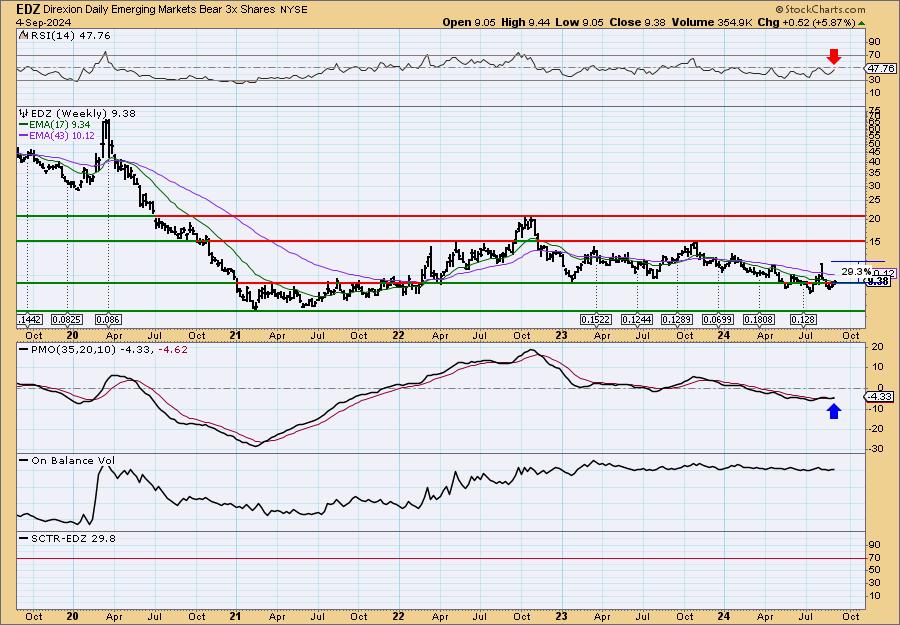900x625 pixels.
Task: Select the Close 9.38 value in the header
Action: click(x=637, y=22)
